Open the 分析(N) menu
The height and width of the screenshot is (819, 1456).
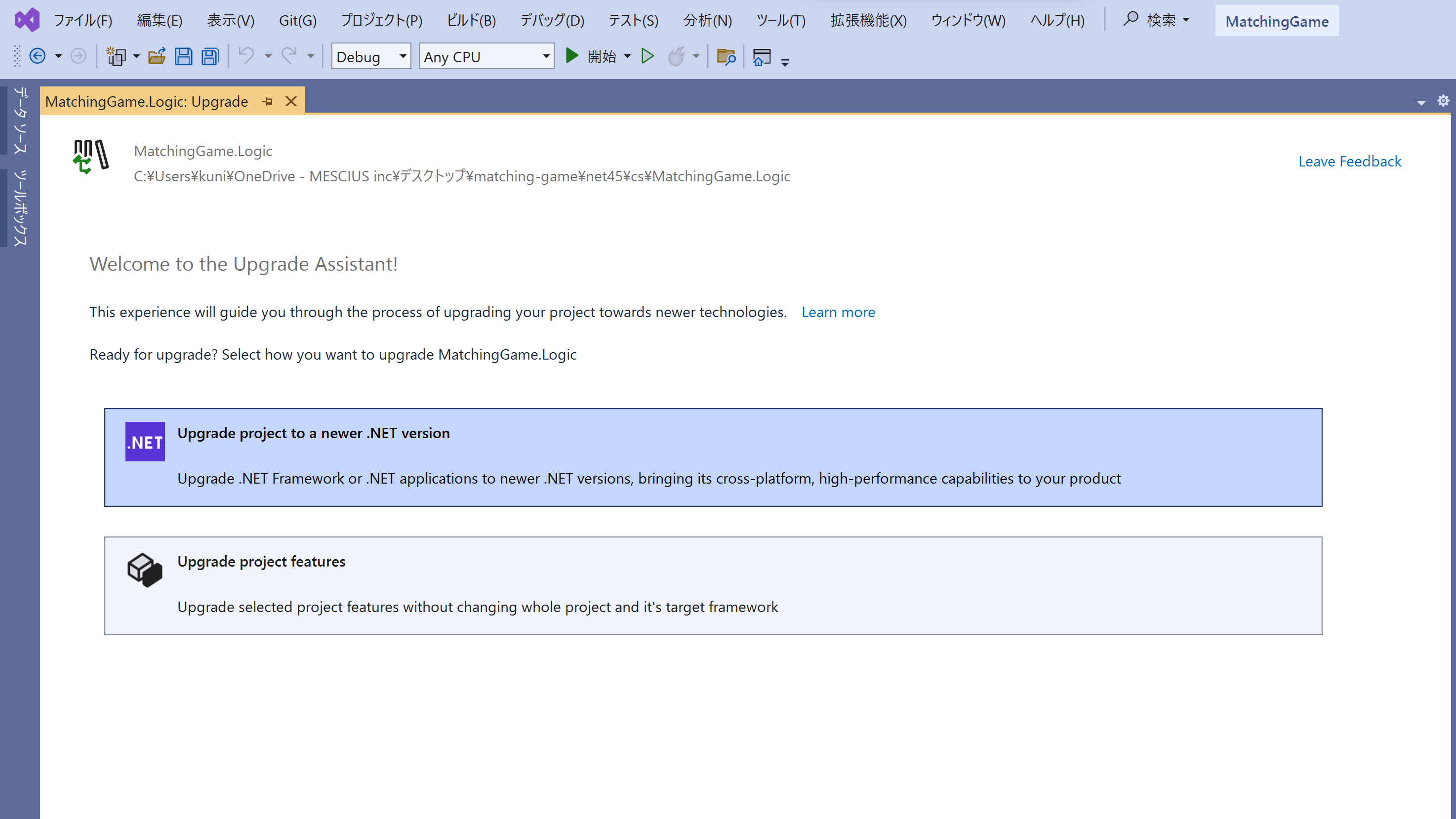708,20
